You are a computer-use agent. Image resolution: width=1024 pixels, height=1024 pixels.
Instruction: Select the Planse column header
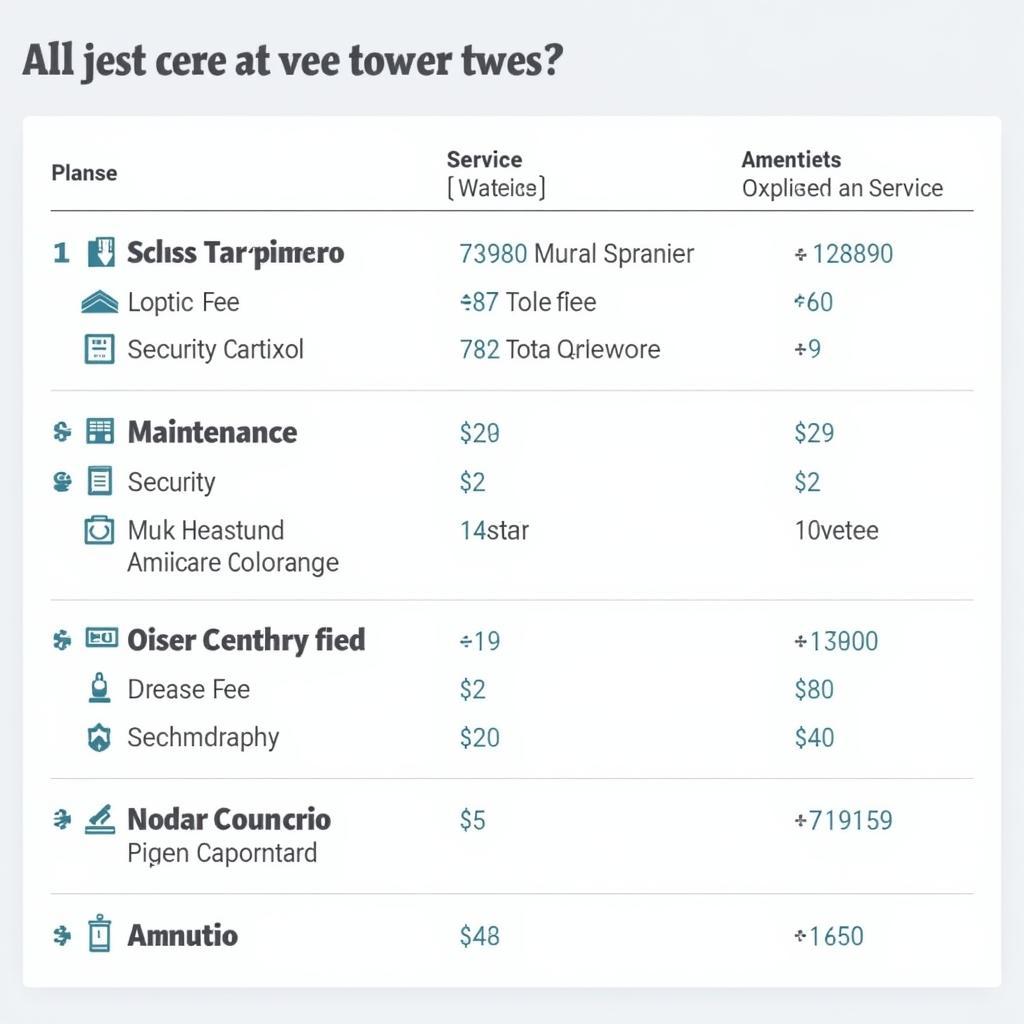coord(84,173)
